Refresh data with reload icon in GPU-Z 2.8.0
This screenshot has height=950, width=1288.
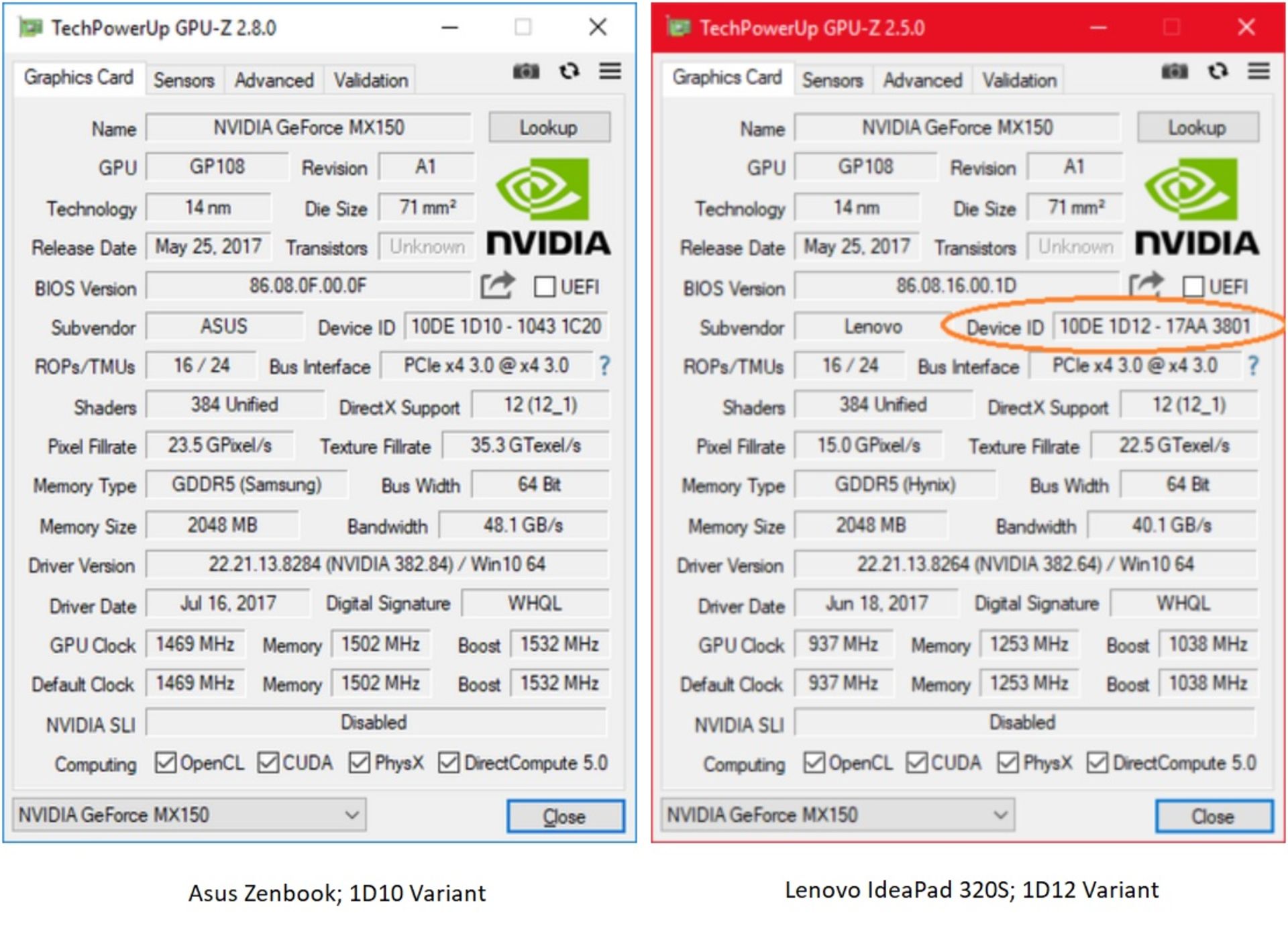point(570,71)
